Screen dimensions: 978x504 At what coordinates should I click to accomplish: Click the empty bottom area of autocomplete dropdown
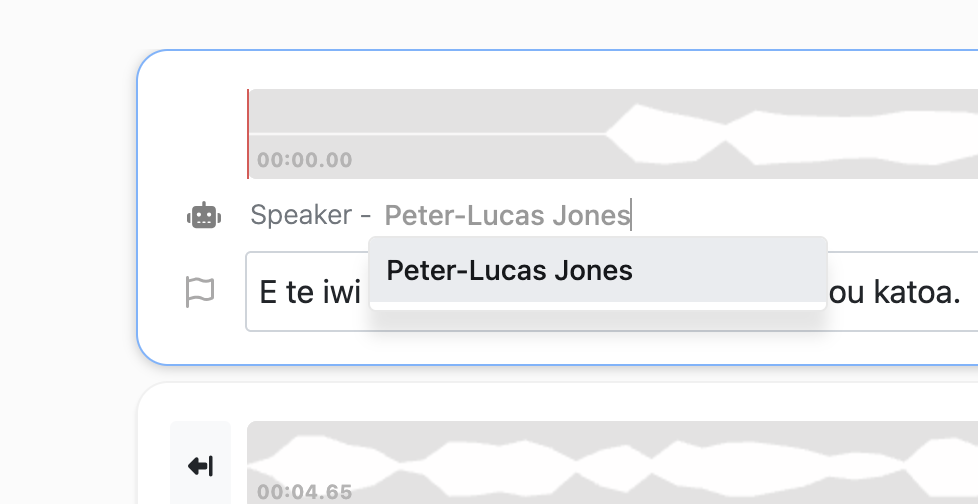click(x=598, y=306)
